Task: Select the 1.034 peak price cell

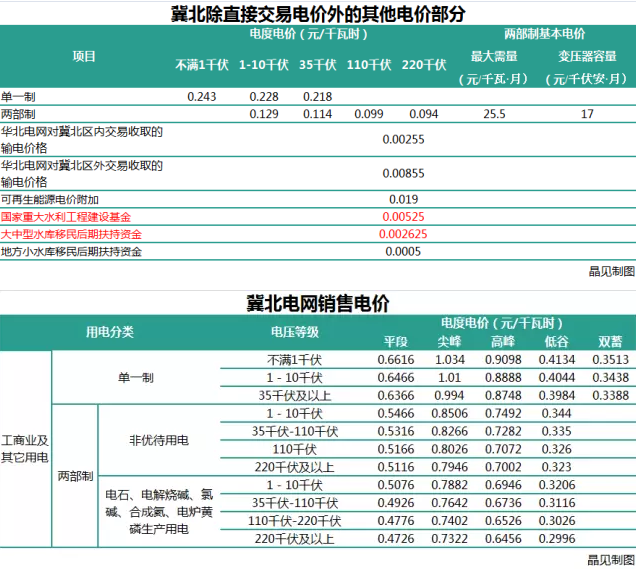Action: 449,358
